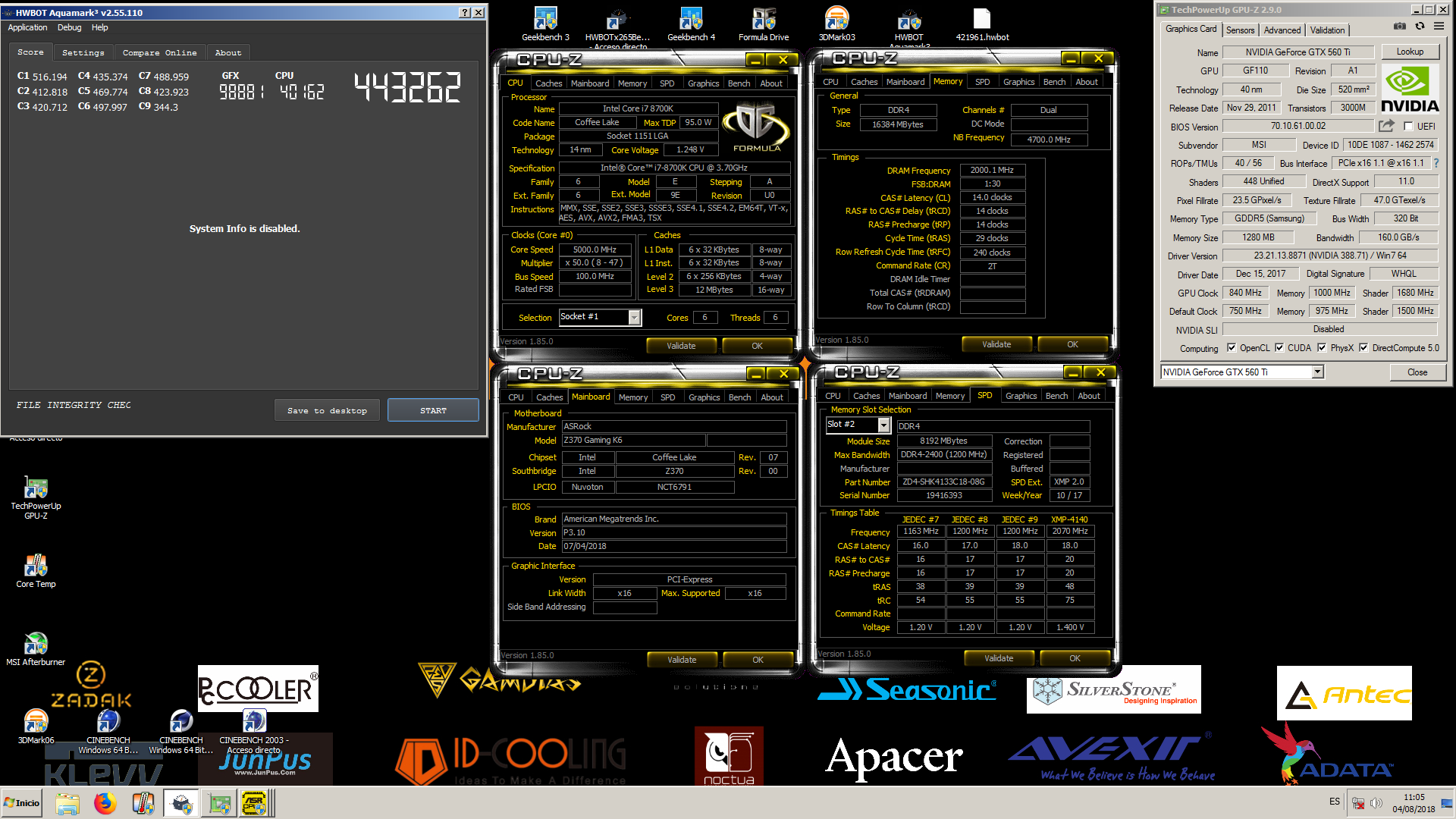Click the volume speaker icon in system tray

click(x=1376, y=803)
